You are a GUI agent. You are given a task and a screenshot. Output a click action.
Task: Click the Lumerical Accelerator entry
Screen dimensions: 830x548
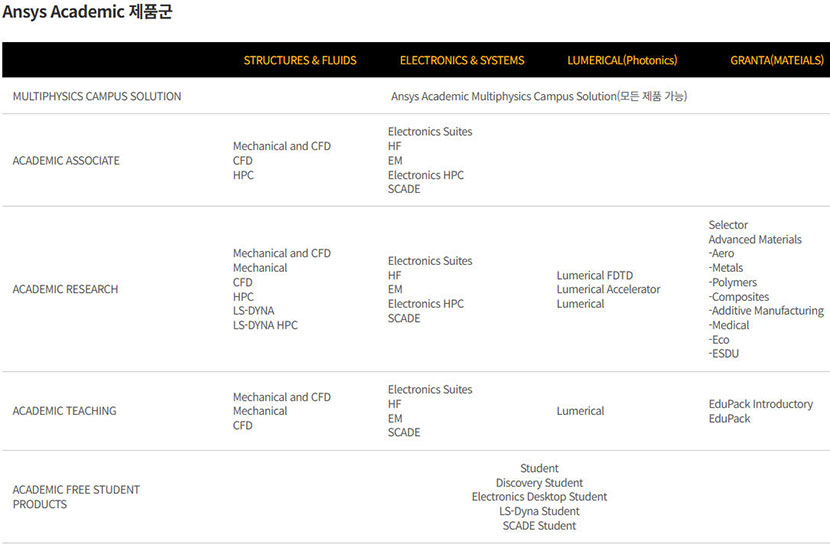point(608,290)
